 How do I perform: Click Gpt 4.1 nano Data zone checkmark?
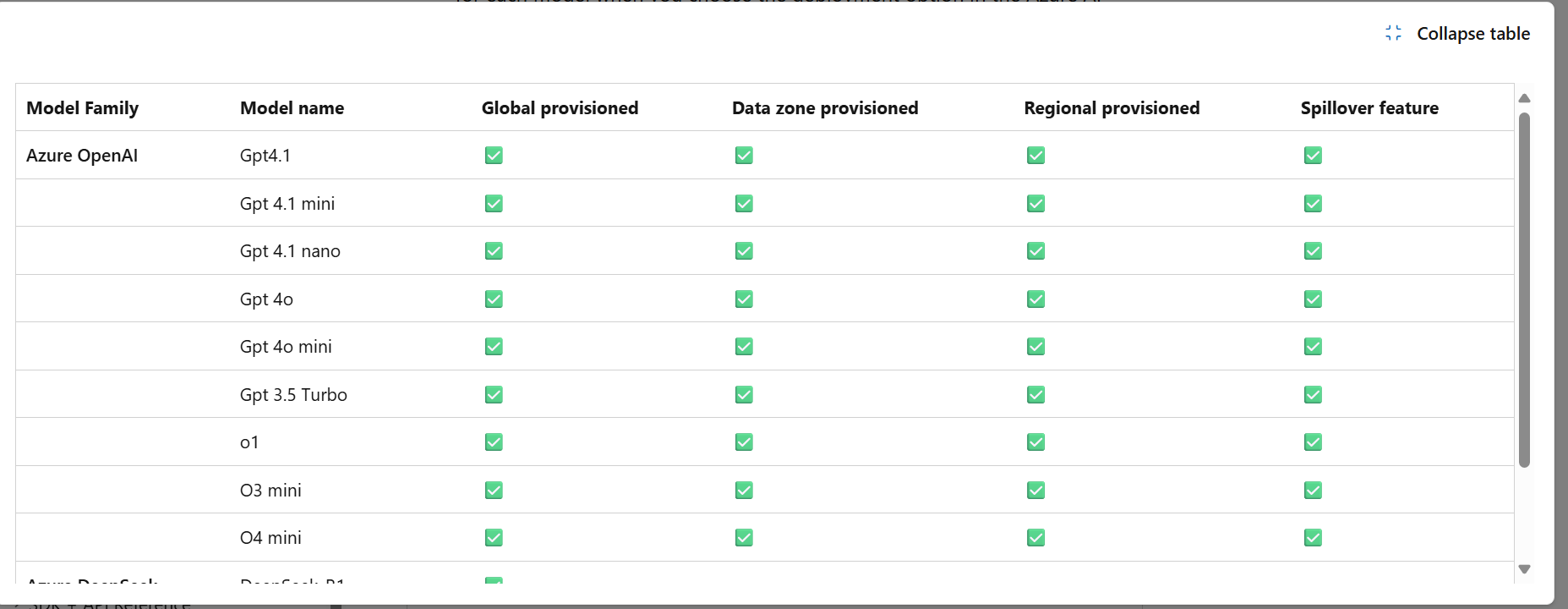744,251
